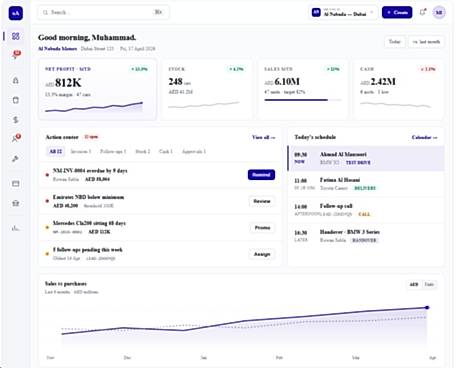Open the NM-INV overdue invoice item
Screen dimensions: 459x368
(x=160, y=175)
